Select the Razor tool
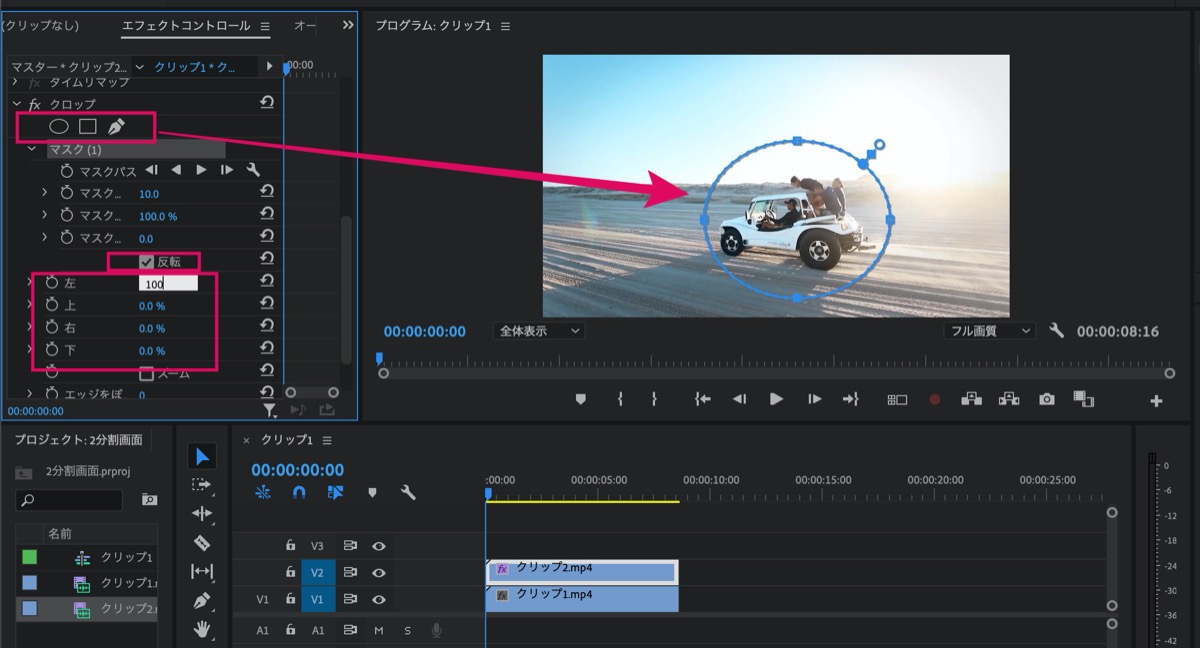 [202, 543]
